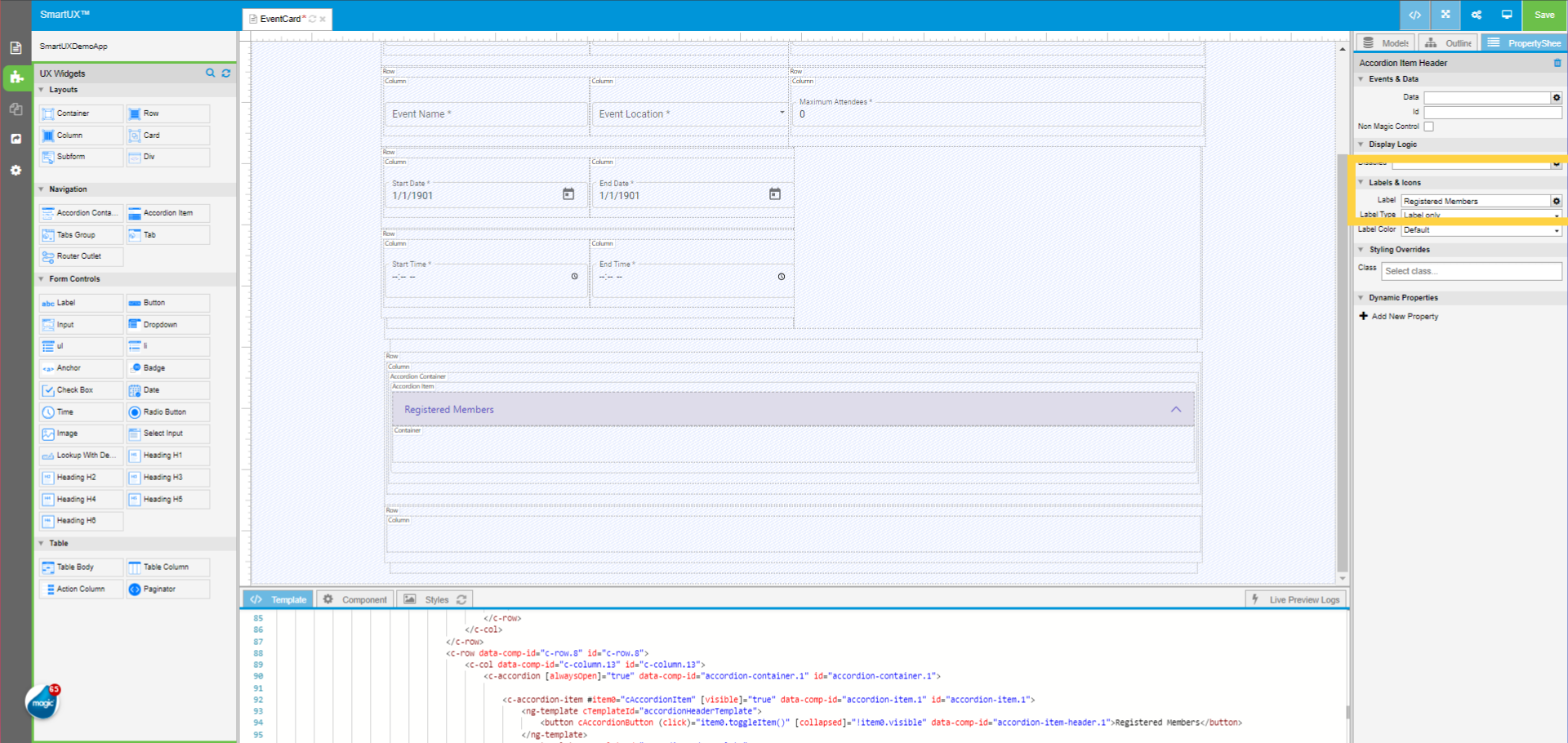Screen dimensions: 1568x743
Task: Click the search icon in UX Widgets
Action: pos(210,73)
